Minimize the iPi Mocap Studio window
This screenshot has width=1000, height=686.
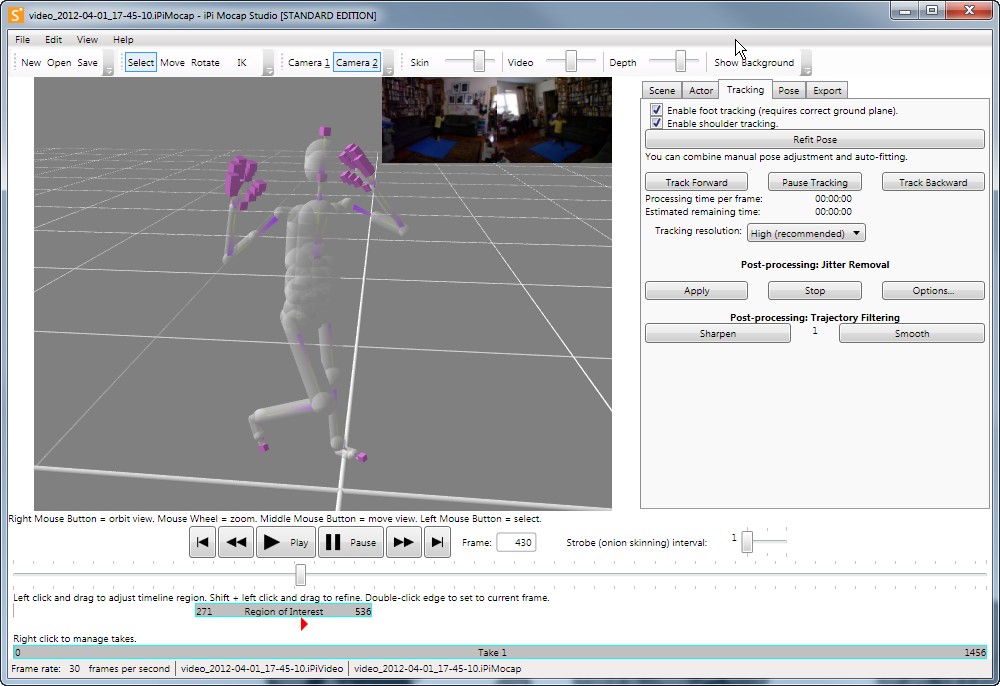(x=905, y=10)
